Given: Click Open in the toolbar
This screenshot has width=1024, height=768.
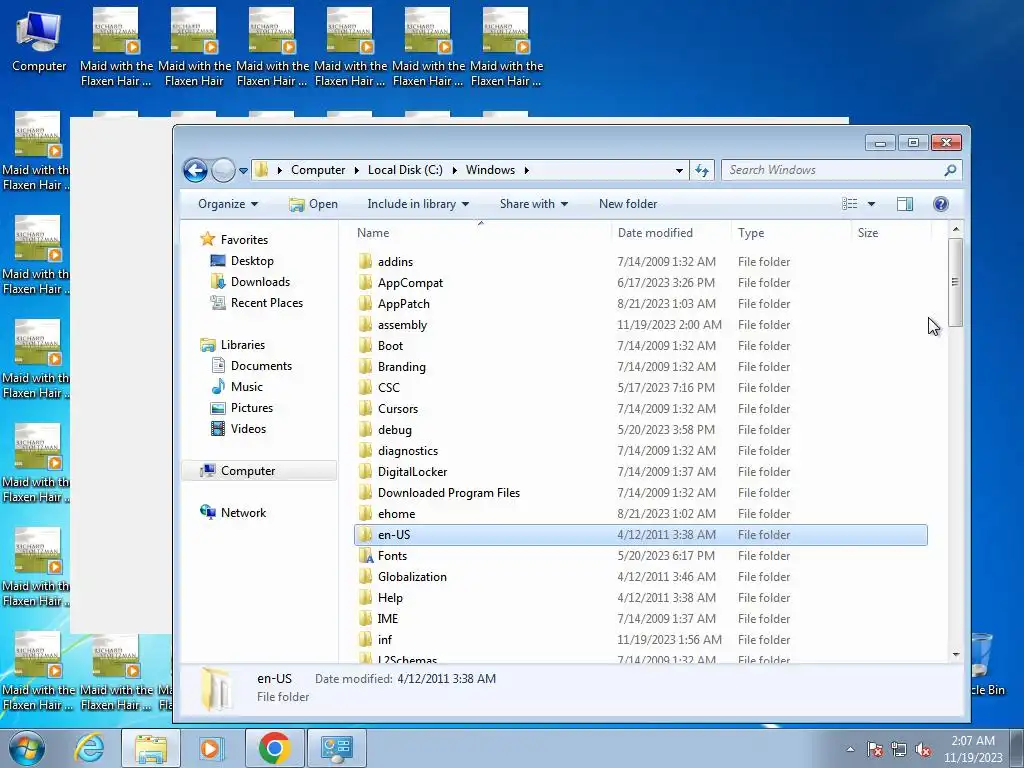Looking at the screenshot, I should tap(313, 204).
